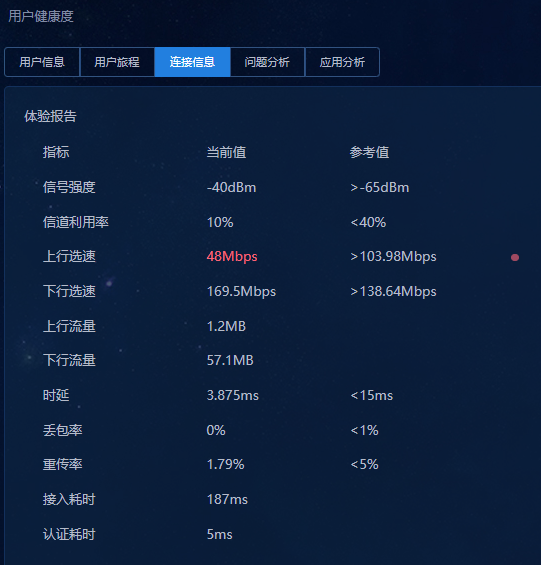Click the 接入耗时 value 187ms
541x565 pixels.
click(x=227, y=499)
